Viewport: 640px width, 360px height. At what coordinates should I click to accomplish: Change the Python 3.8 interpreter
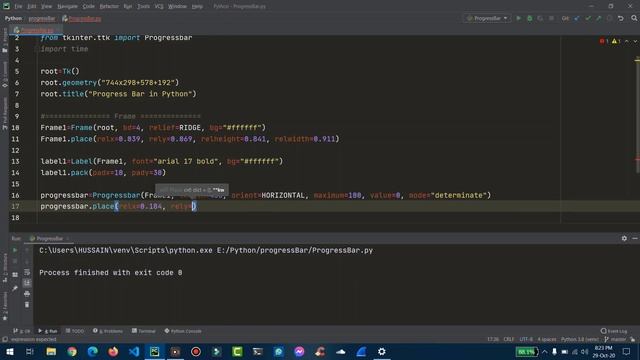579,340
